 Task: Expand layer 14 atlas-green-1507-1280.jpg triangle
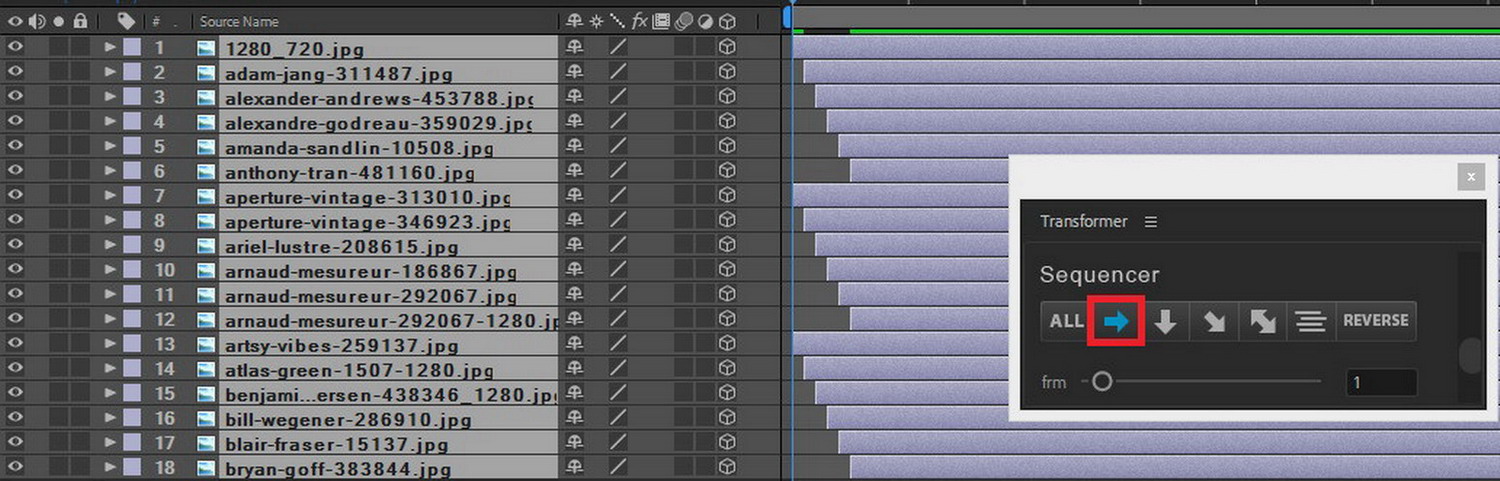pyautogui.click(x=111, y=369)
